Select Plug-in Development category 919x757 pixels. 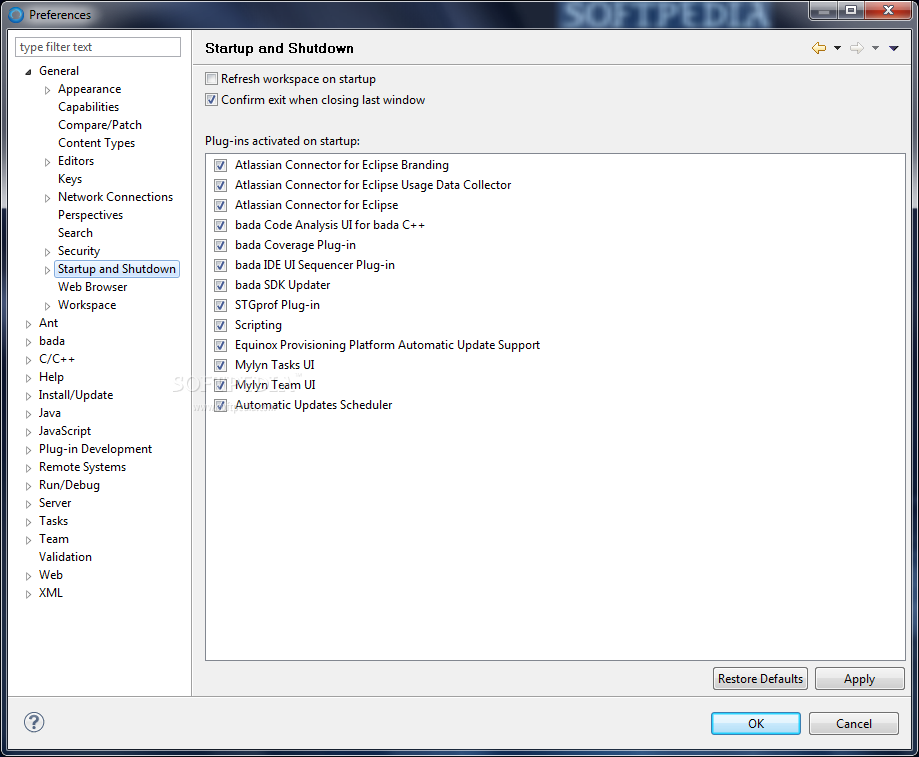pos(95,449)
